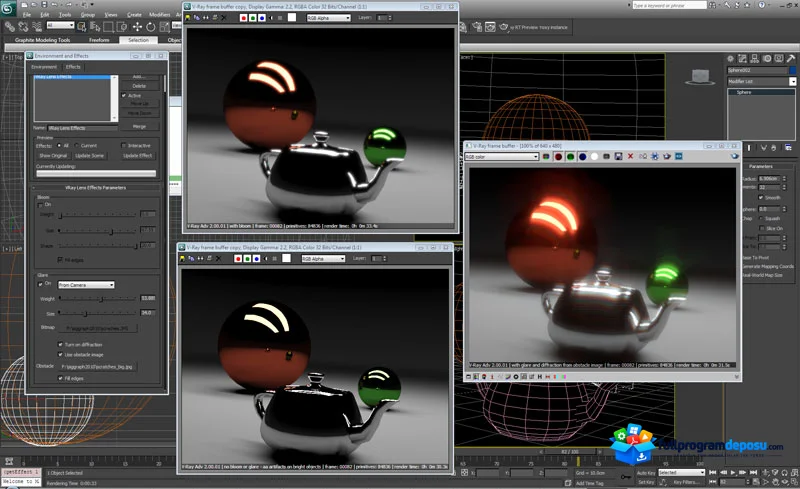
Task: Select the Select and Link tool
Action: (10, 26)
